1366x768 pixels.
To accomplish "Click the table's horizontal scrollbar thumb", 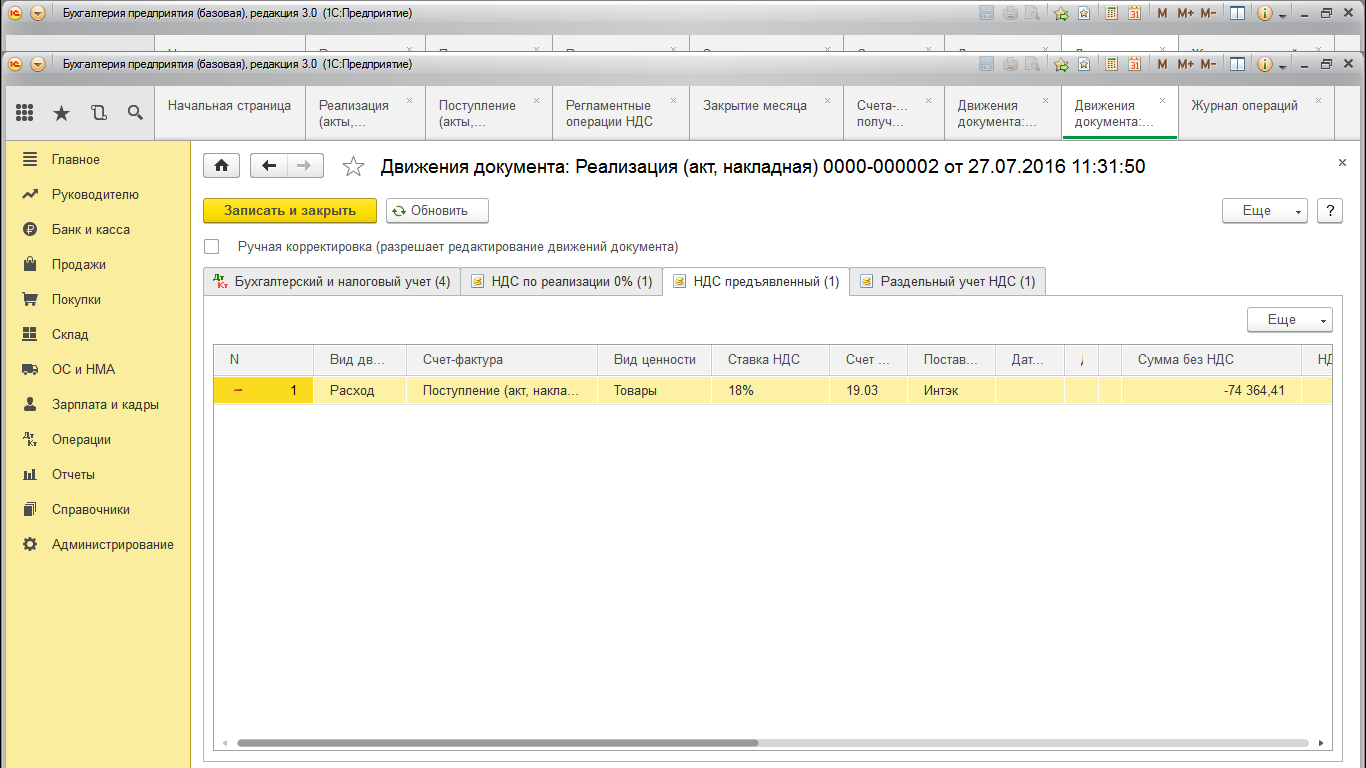I will (497, 743).
